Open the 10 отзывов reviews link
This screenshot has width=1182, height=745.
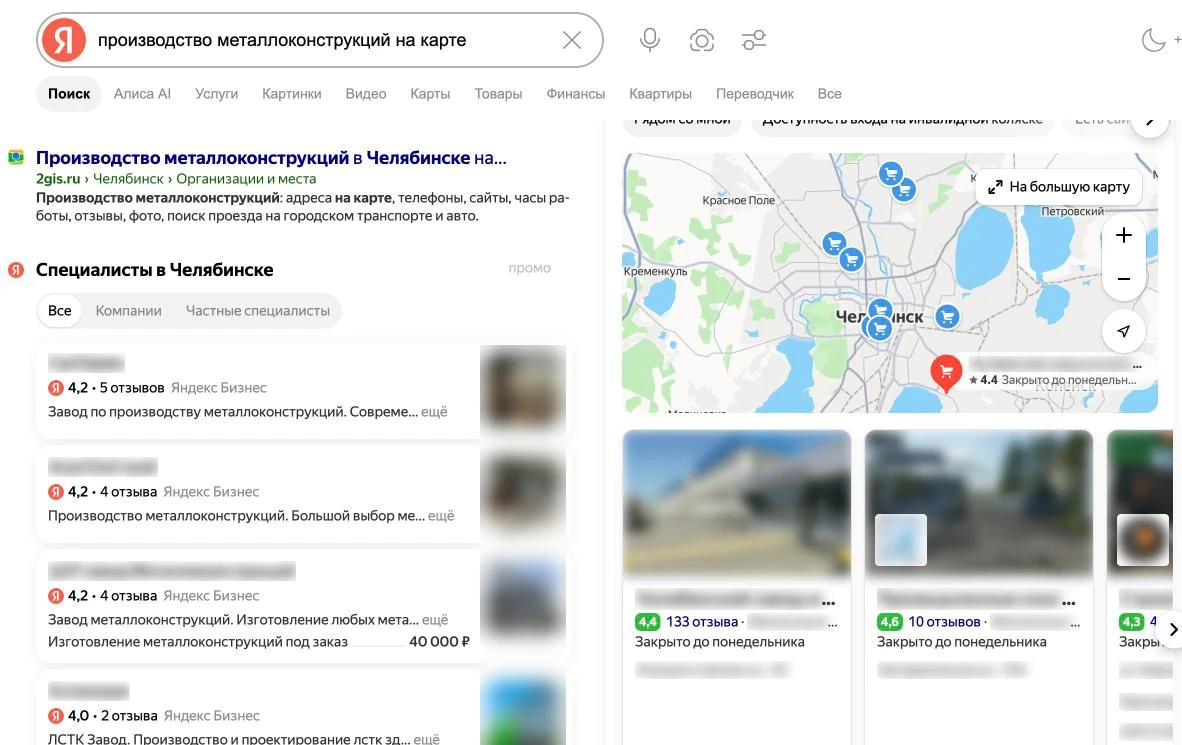coord(944,622)
